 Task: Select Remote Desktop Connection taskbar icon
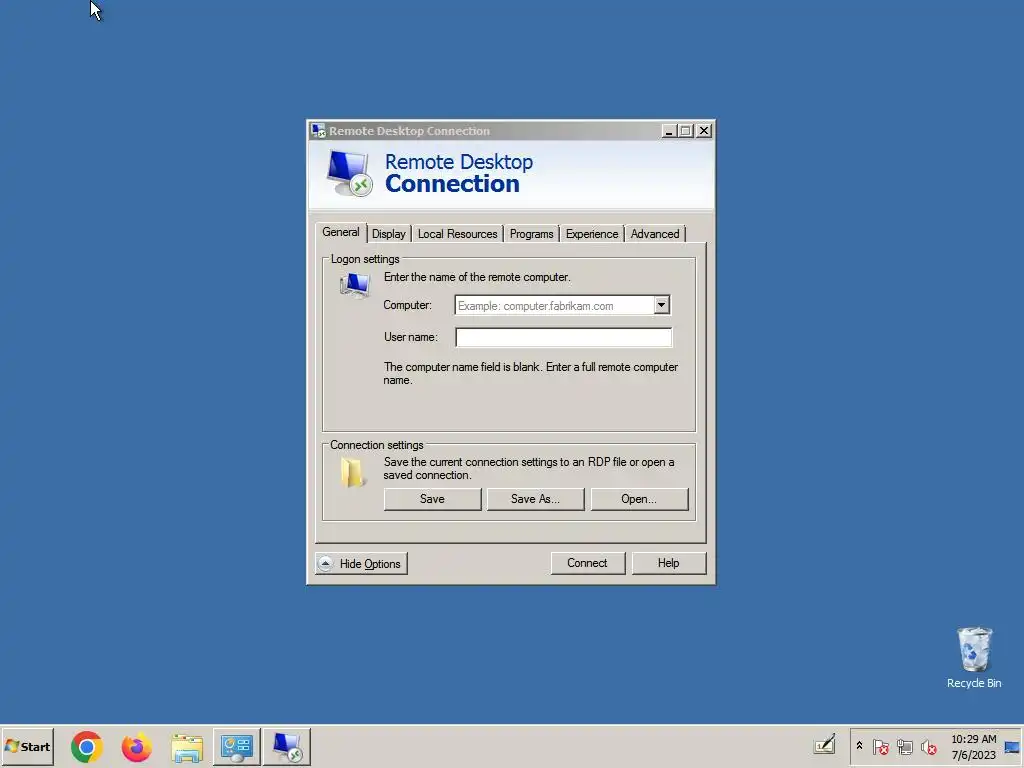click(x=287, y=747)
